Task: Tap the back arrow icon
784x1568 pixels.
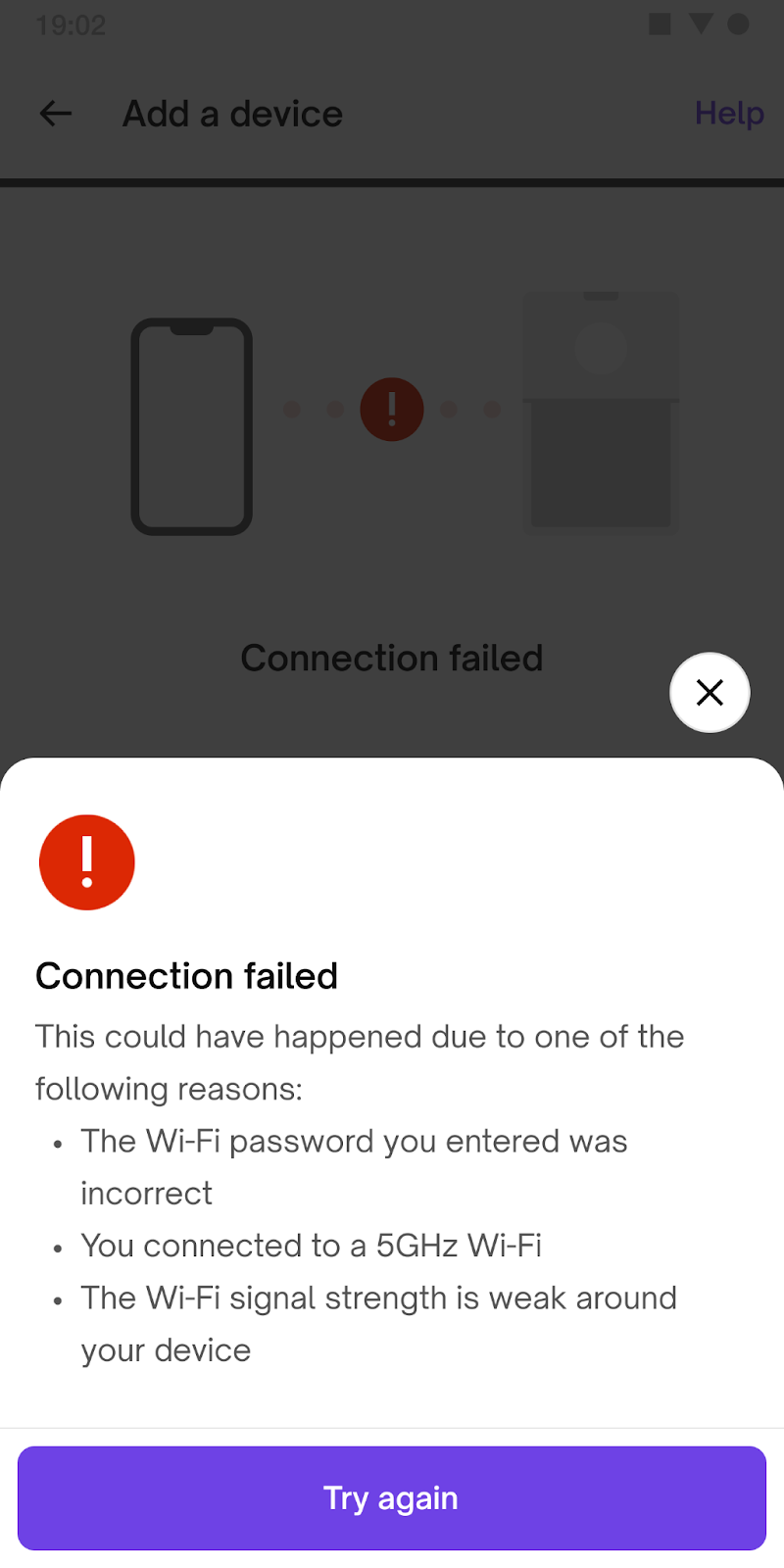Action: 56,114
